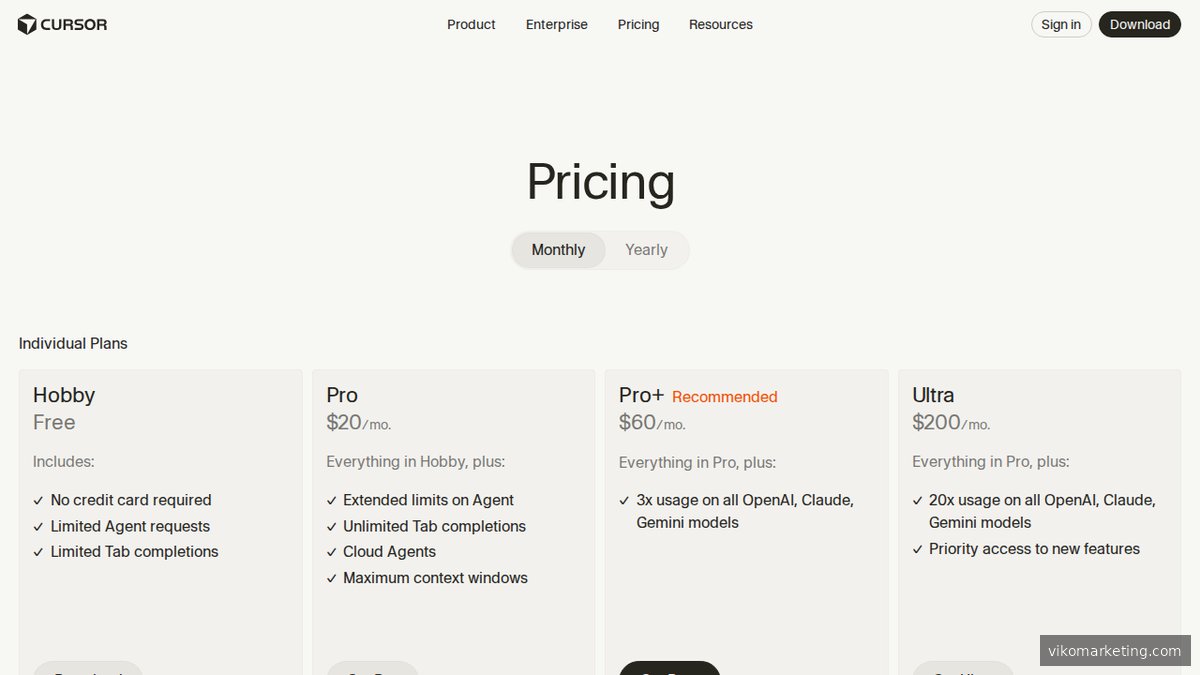Screen dimensions: 1200x675
Task: Click checkmark icon beside No credit card required
Action: [x=38, y=500]
